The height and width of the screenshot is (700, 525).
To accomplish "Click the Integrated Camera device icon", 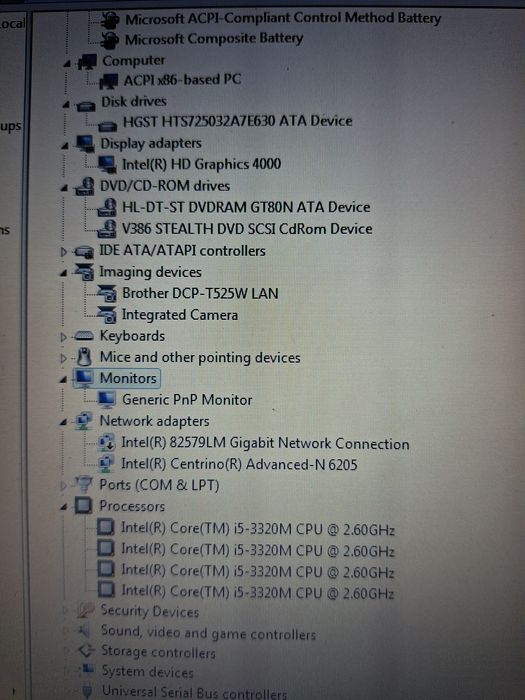I will coord(107,315).
